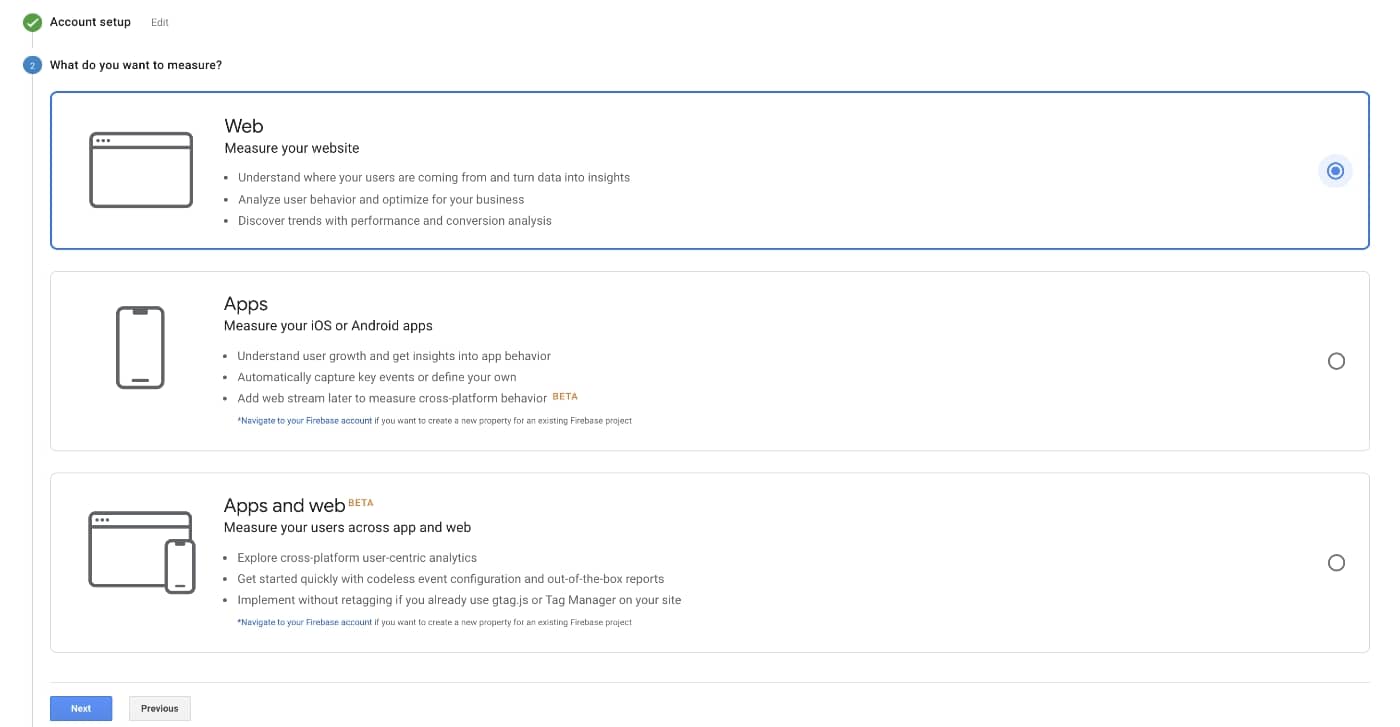Click the green Account setup checkmark icon
This screenshot has width=1400, height=727.
(x=33, y=22)
